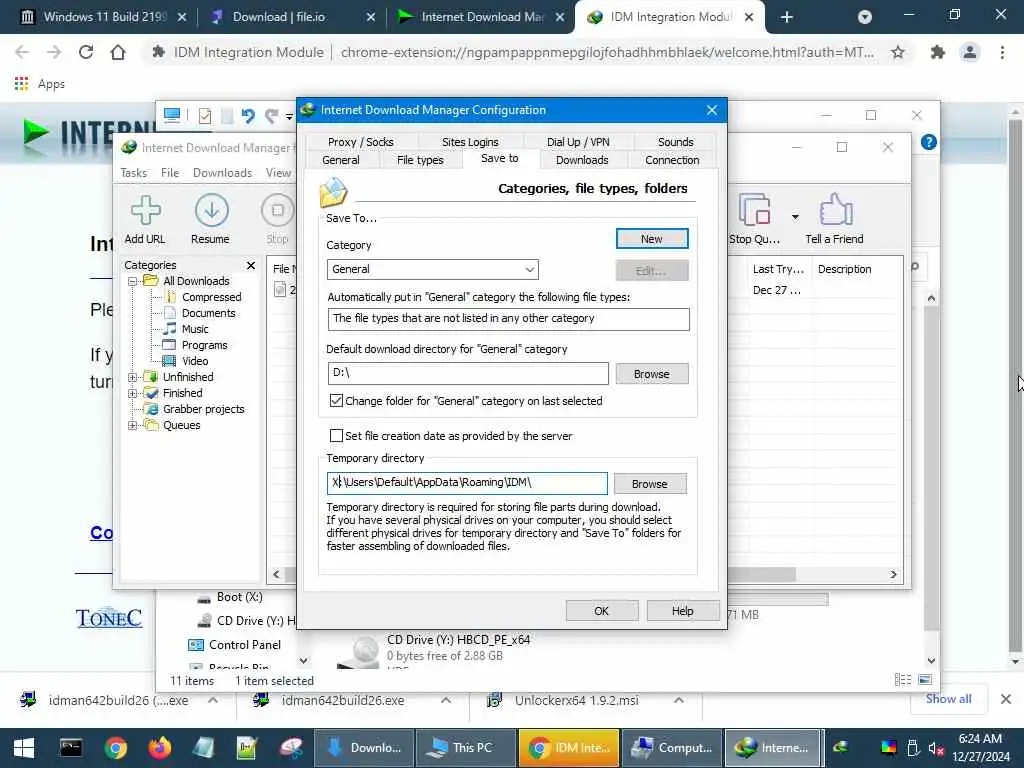Switch to the Proxy / Socks tab

(x=360, y=142)
